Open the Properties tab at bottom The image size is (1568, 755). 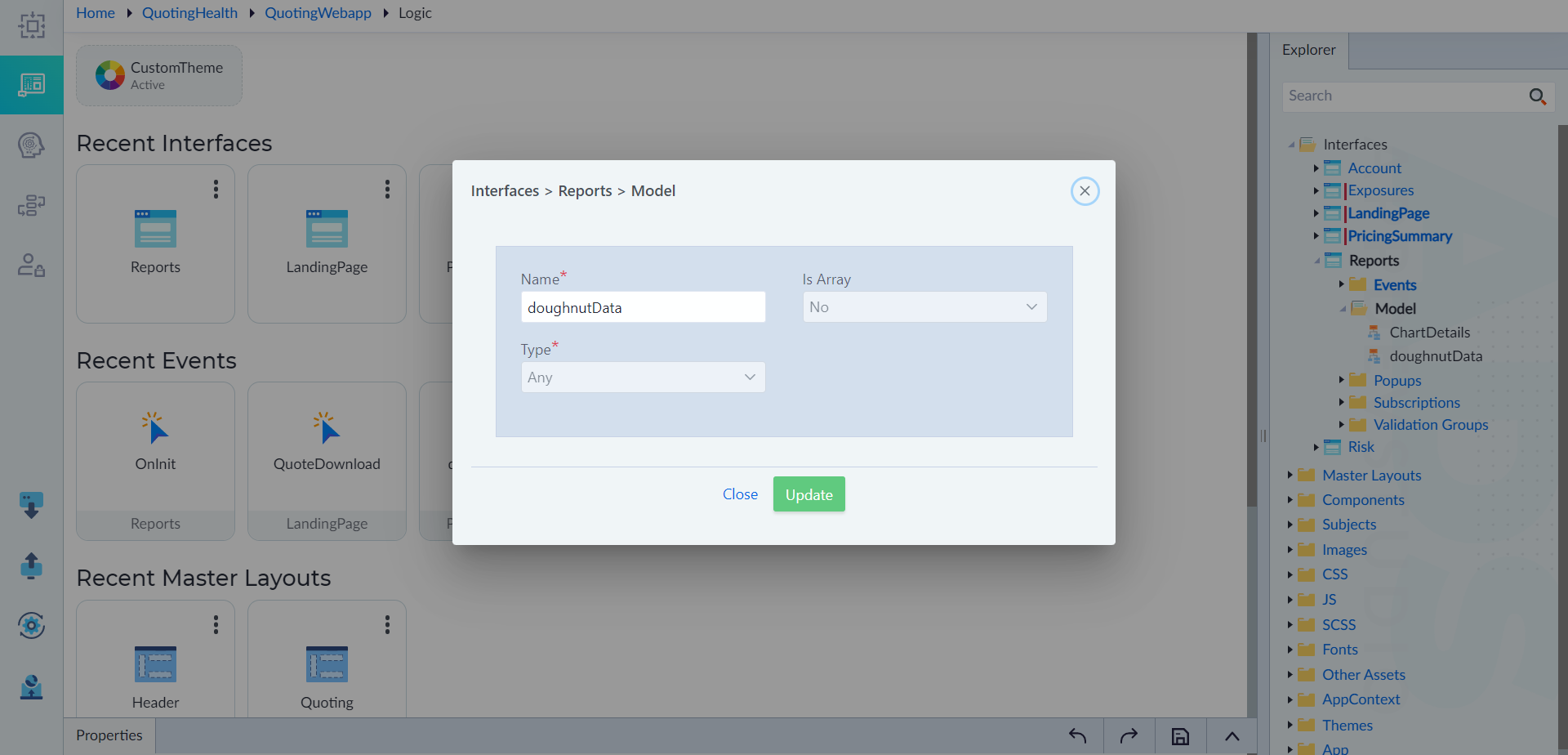pyautogui.click(x=109, y=735)
